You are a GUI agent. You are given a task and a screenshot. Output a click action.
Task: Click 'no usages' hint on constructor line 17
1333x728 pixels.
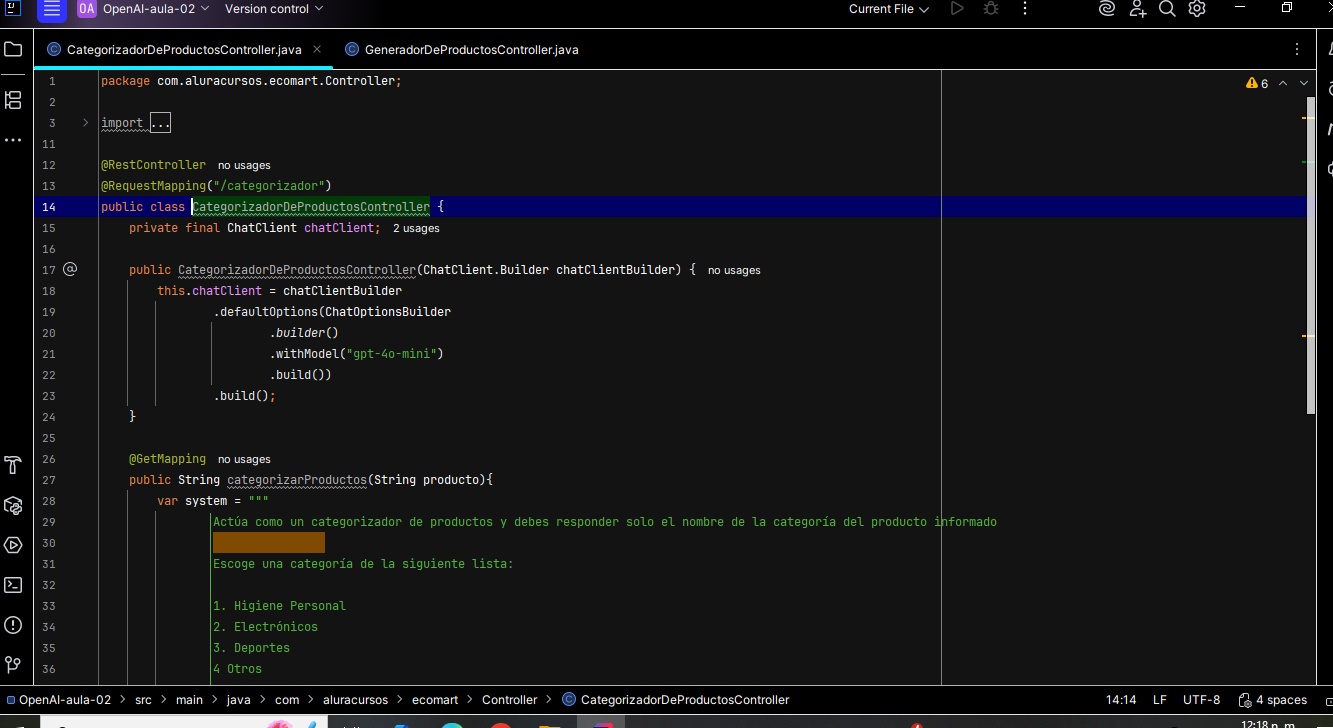coord(734,270)
